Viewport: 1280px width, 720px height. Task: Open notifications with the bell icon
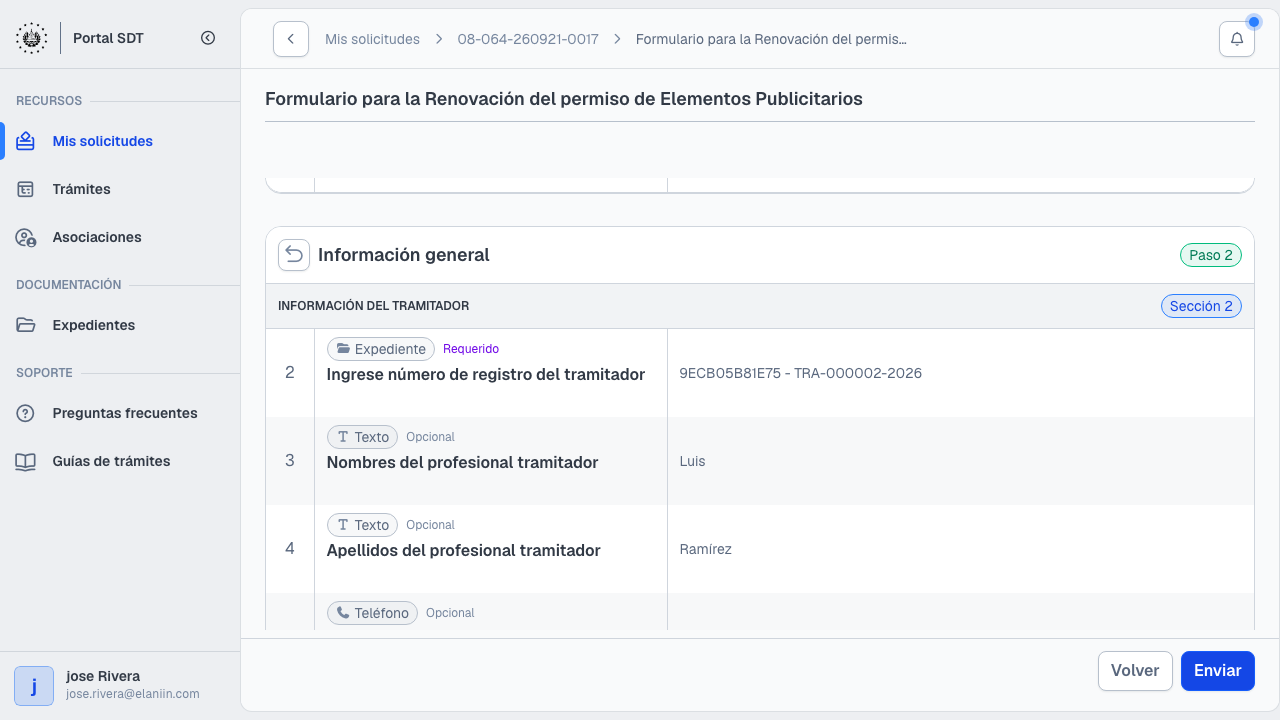1237,39
